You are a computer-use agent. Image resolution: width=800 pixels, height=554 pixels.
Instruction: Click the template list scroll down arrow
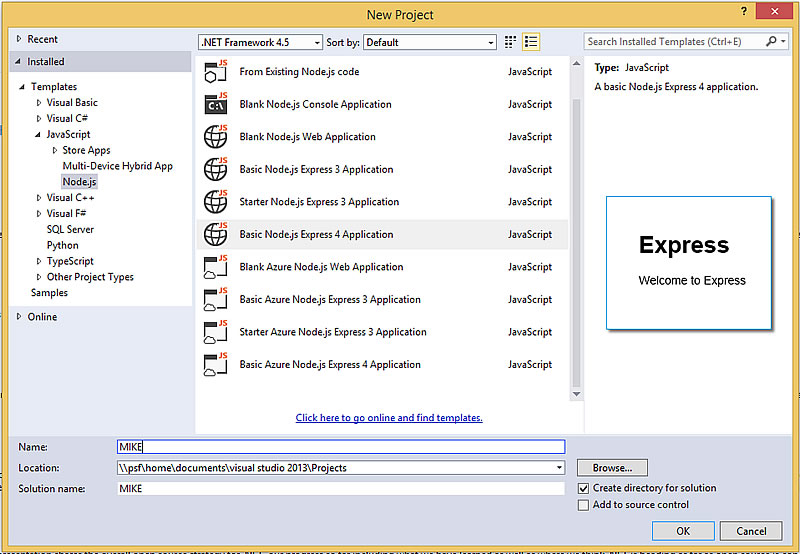577,394
